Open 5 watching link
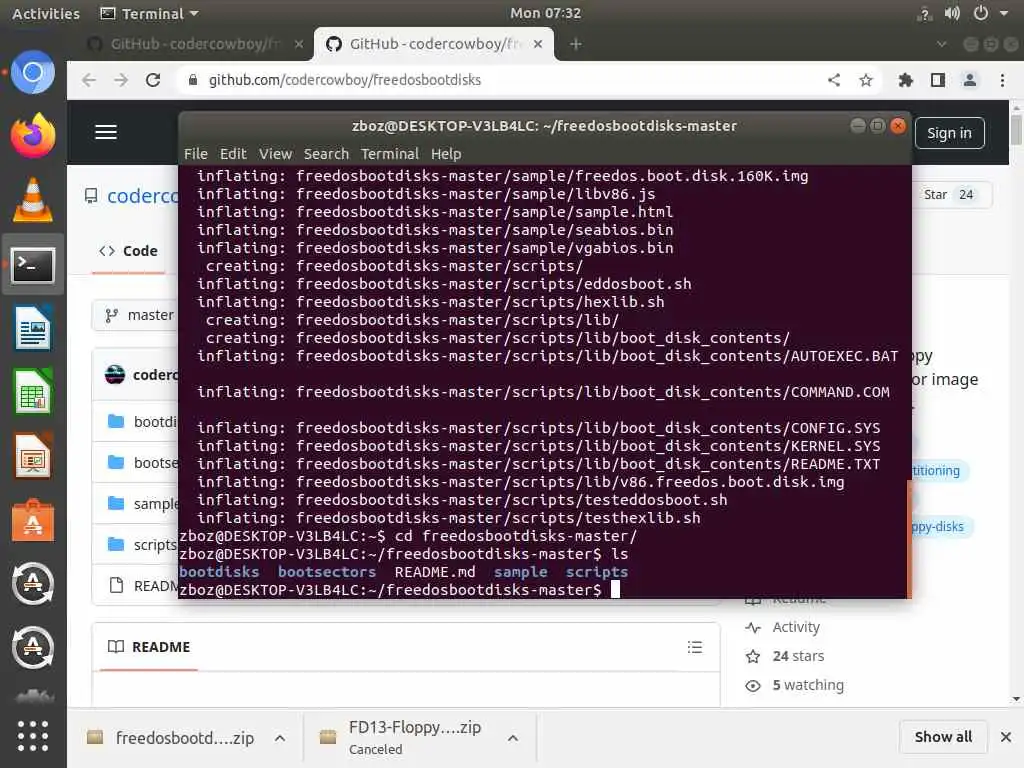Screen dimensions: 1024x768 tap(808, 685)
